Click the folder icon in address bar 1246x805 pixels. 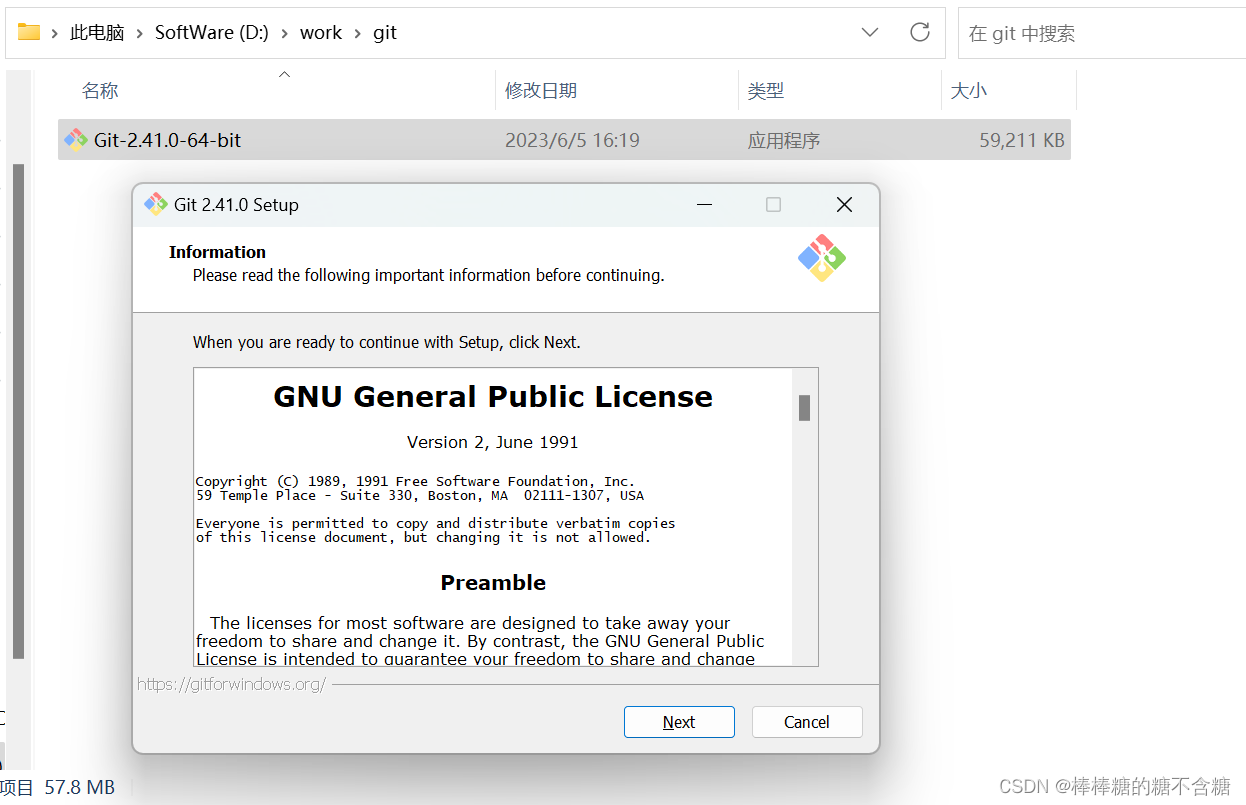click(29, 32)
